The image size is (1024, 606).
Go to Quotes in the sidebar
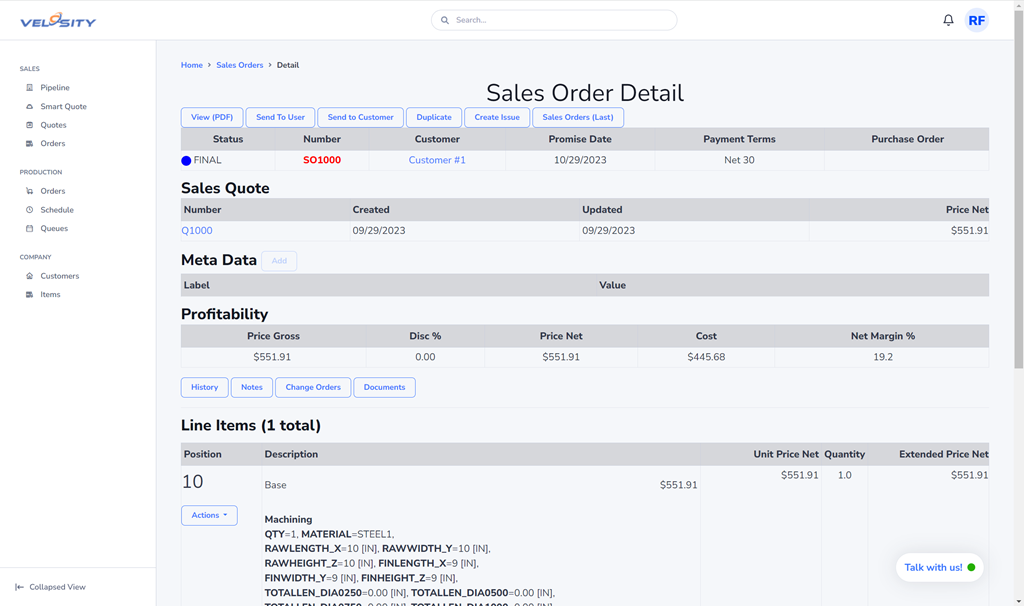click(x=53, y=125)
